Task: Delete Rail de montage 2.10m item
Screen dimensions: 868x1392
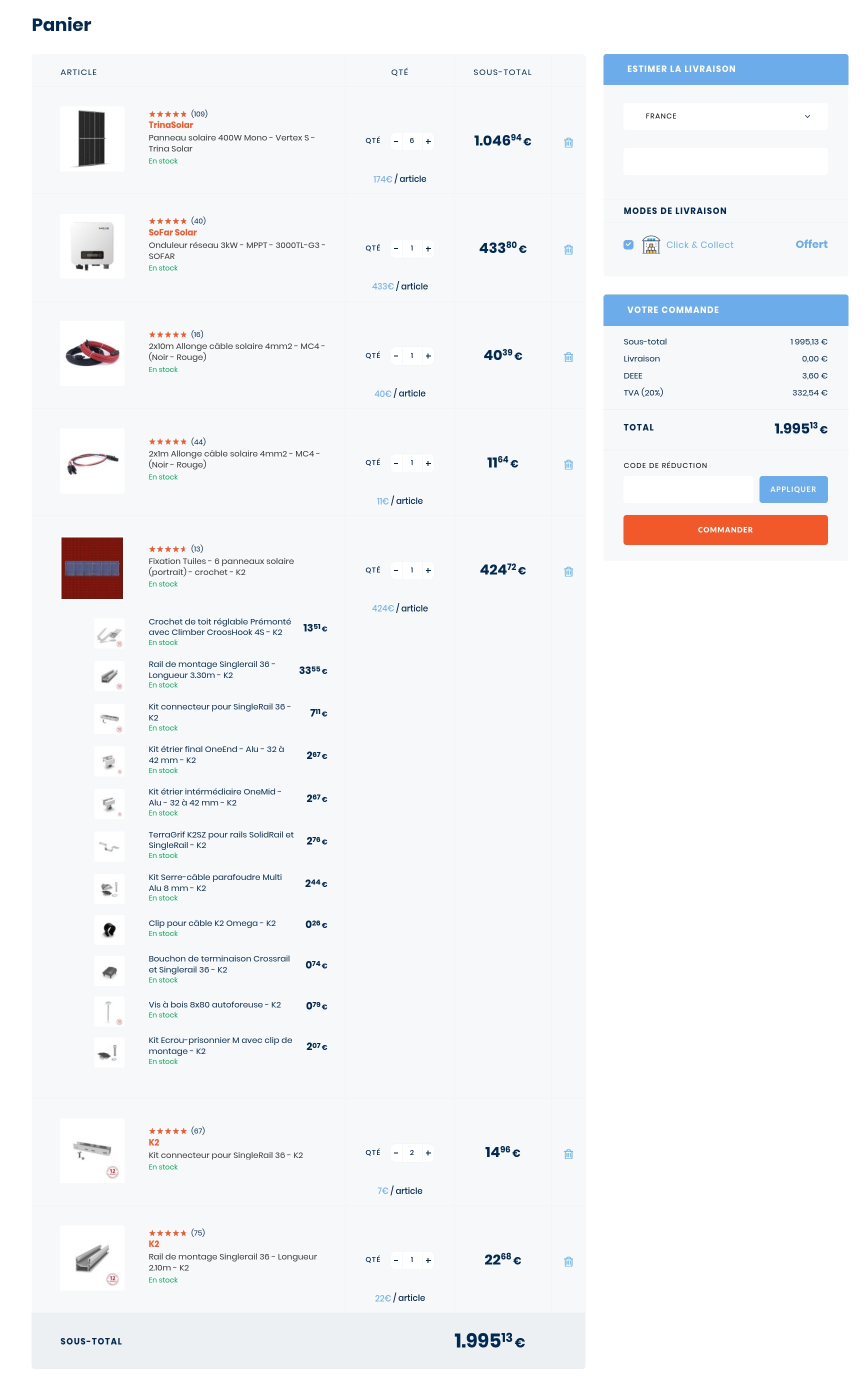Action: pos(568,1261)
